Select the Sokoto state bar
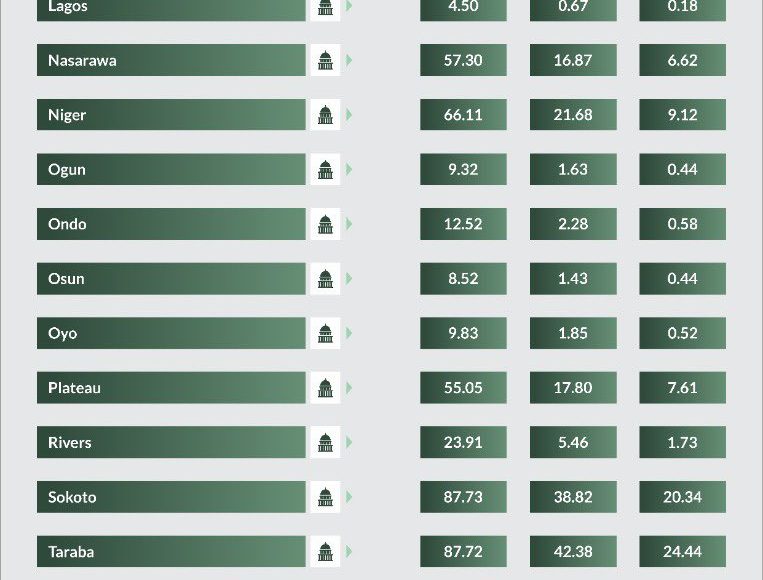Image resolution: width=763 pixels, height=580 pixels. pos(171,497)
